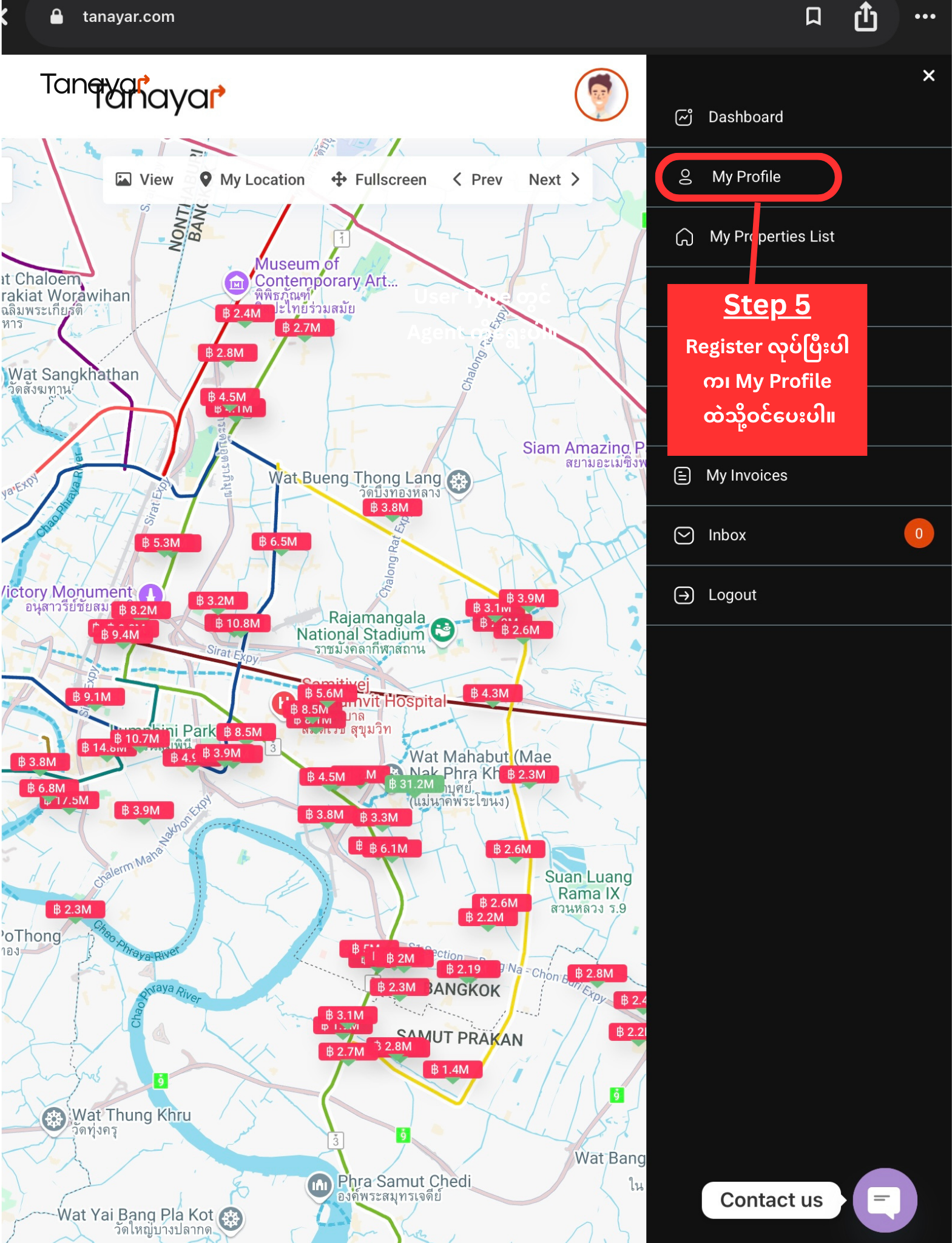
Task: Click the Contact us label
Action: 771,1200
